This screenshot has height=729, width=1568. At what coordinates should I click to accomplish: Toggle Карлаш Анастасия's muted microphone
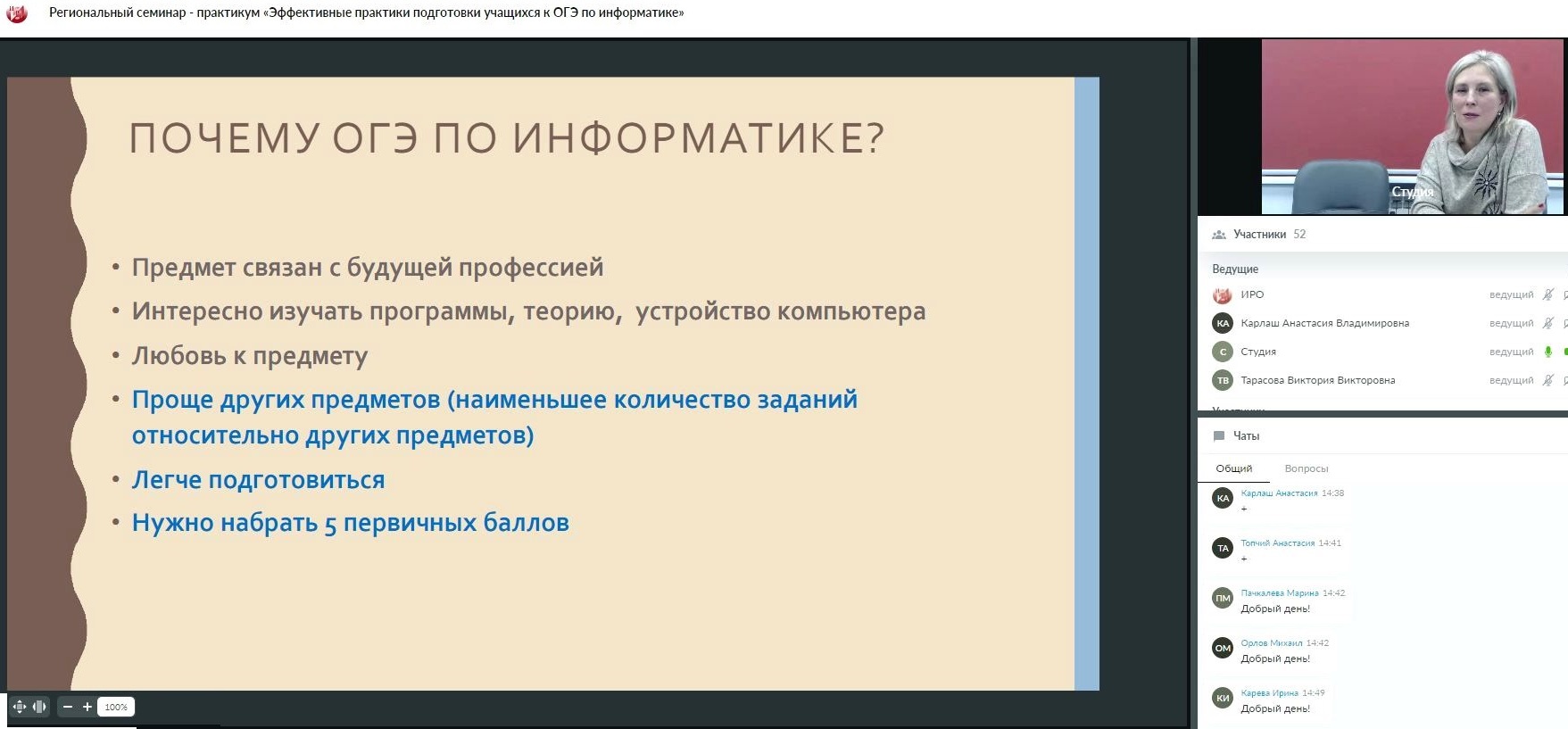pyautogui.click(x=1548, y=323)
